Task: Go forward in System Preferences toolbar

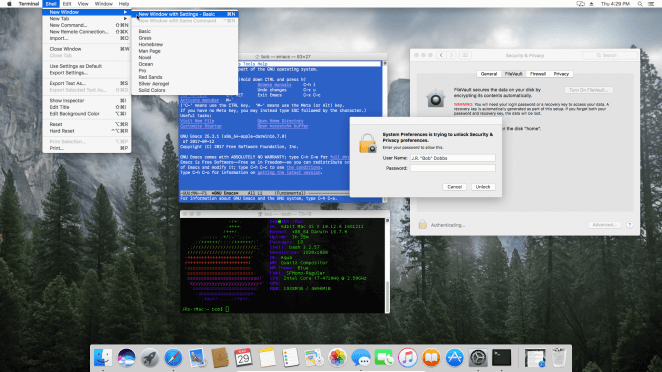Action: click(x=451, y=55)
